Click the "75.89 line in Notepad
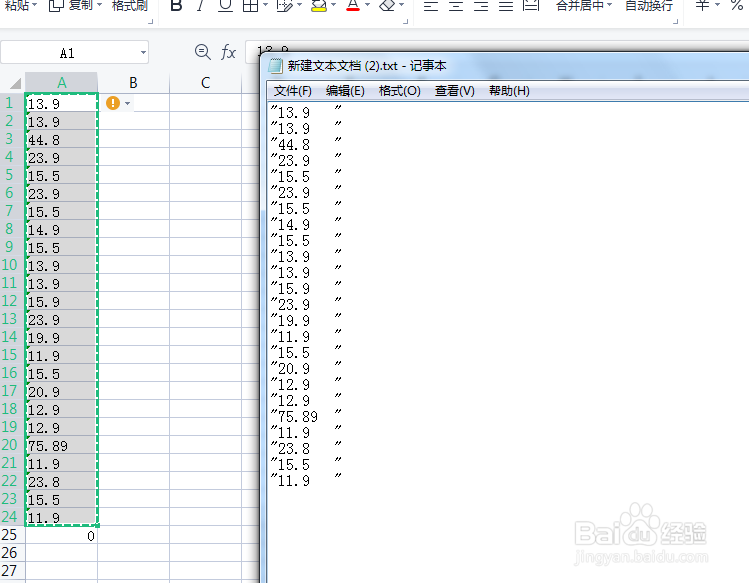Screen dimensions: 749x583 point(306,416)
